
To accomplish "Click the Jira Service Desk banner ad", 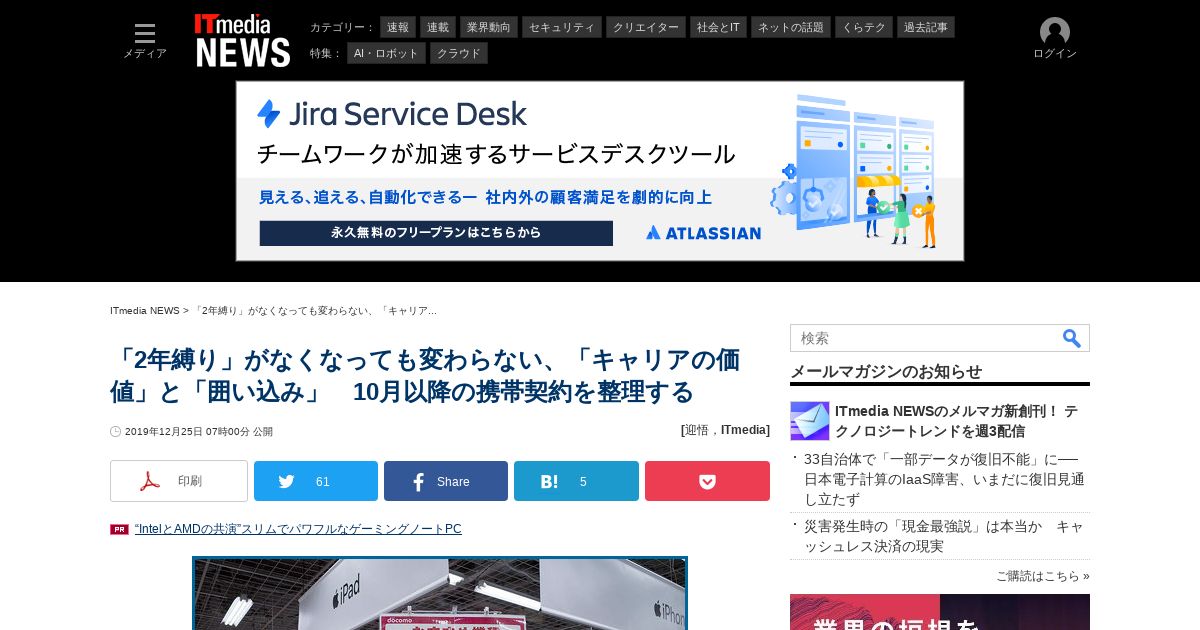I will point(600,171).
